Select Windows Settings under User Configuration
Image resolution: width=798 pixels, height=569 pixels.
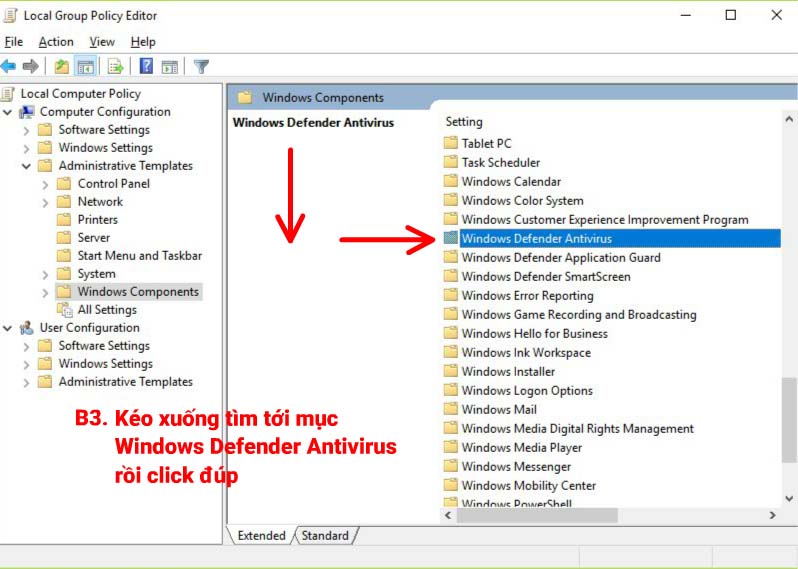tap(105, 363)
